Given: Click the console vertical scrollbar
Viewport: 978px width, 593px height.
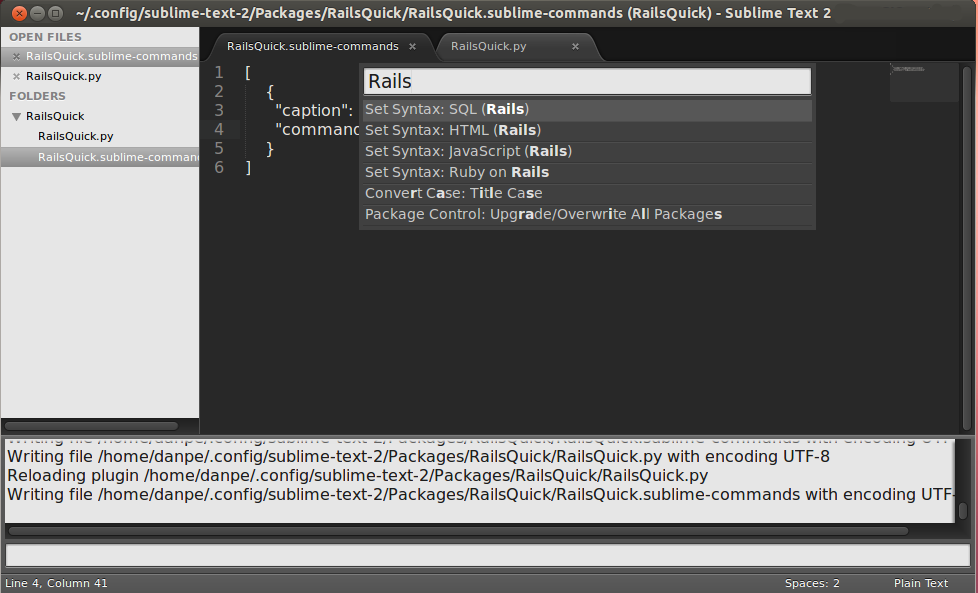Looking at the screenshot, I should click(x=963, y=511).
